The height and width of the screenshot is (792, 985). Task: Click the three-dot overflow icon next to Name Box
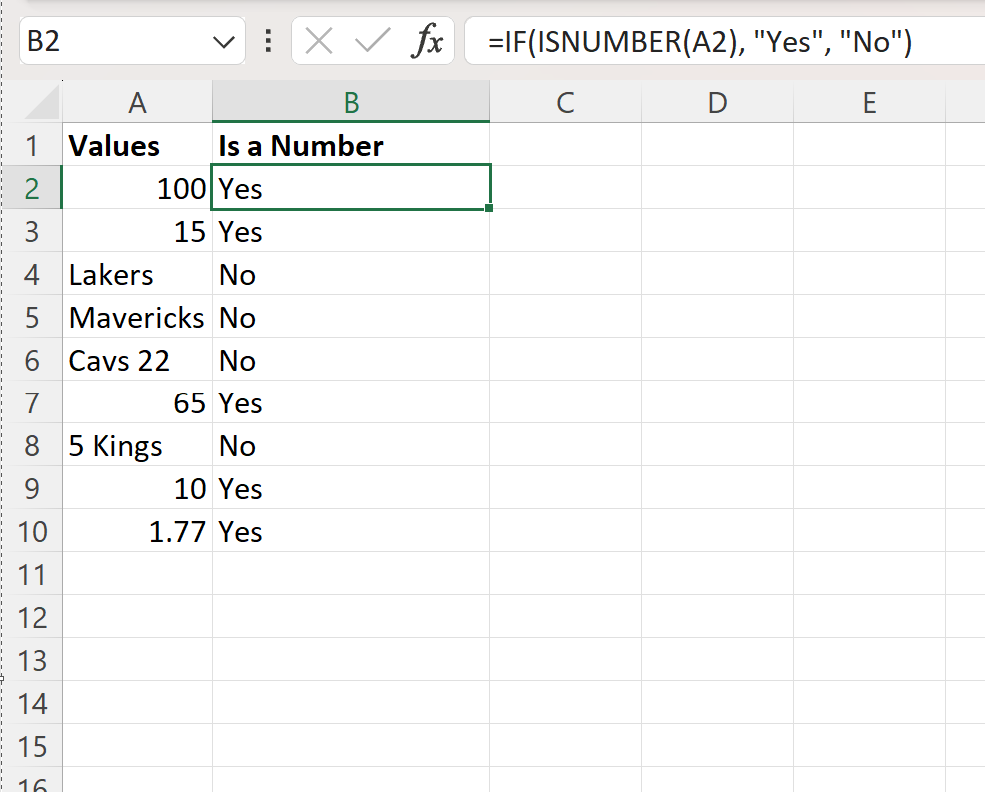tap(266, 42)
